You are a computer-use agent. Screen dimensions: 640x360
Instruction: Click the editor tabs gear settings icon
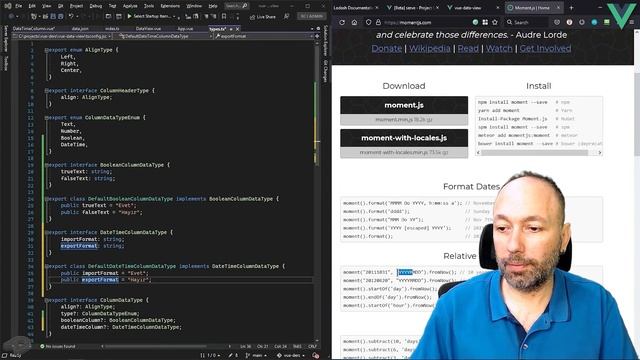pyautogui.click(x=318, y=29)
